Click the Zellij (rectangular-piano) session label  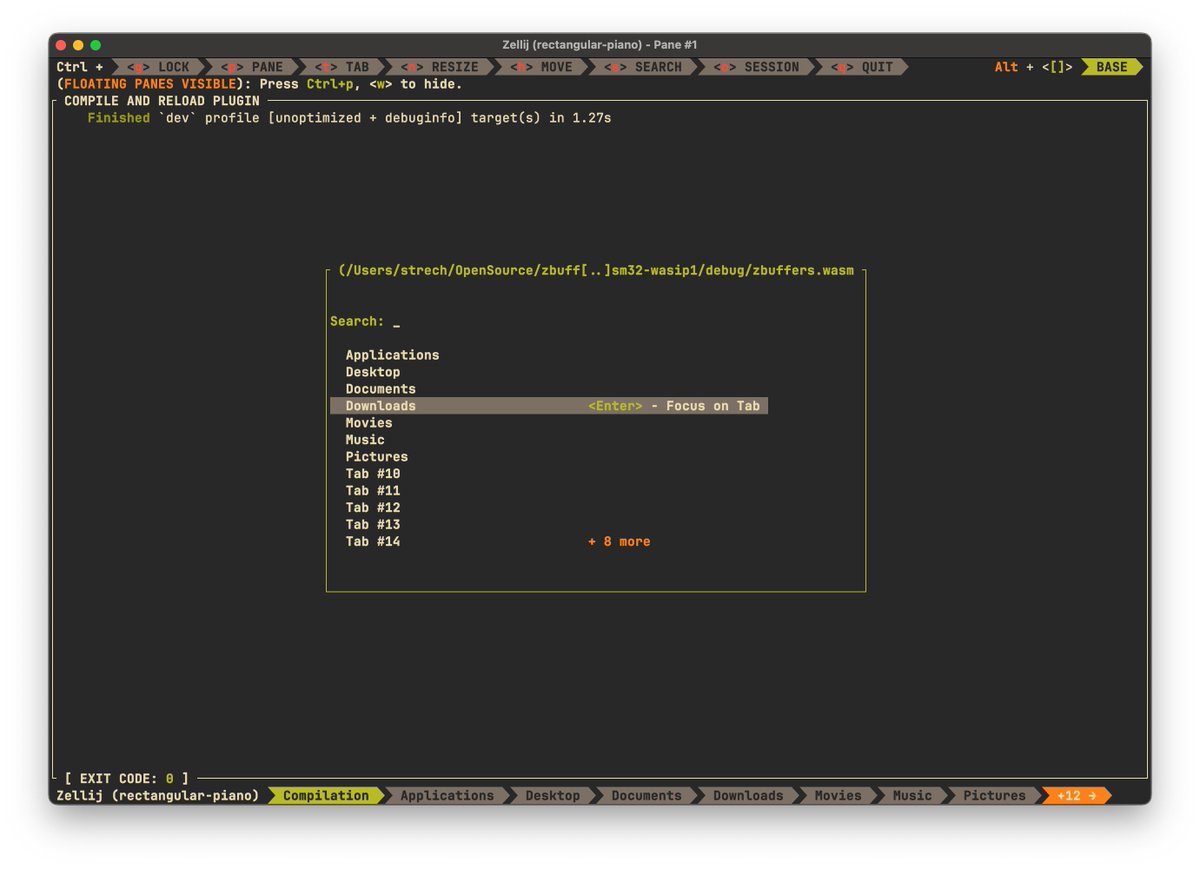pyautogui.click(x=158, y=796)
